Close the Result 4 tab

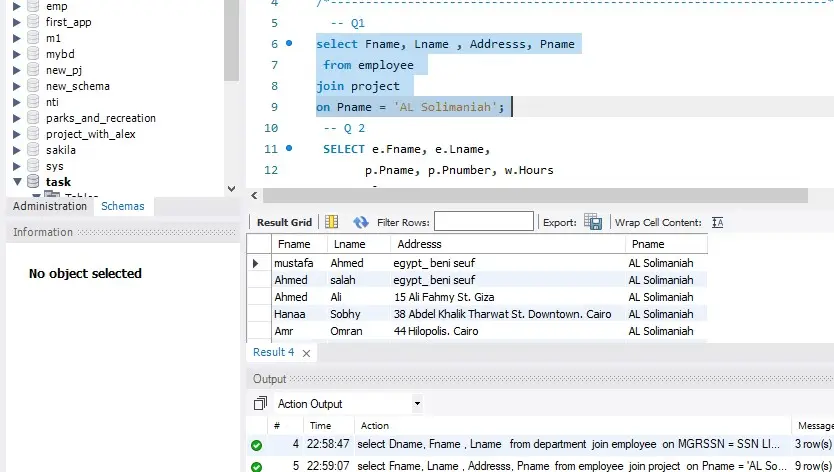(x=306, y=353)
